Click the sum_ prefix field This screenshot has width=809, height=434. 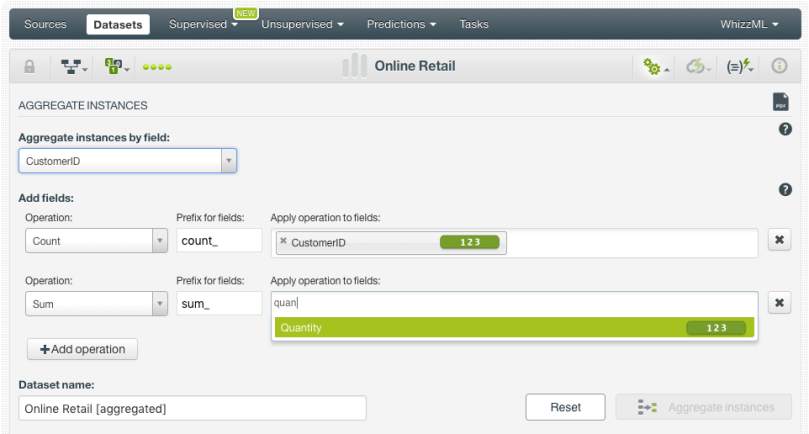[x=219, y=303]
